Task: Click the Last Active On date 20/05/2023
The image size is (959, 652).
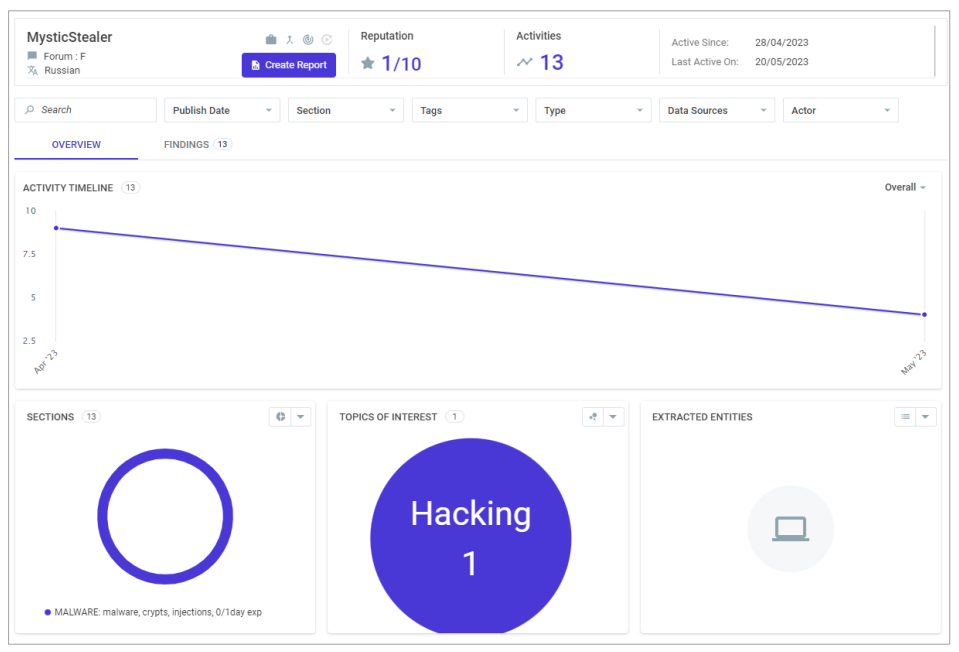Action: tap(782, 62)
